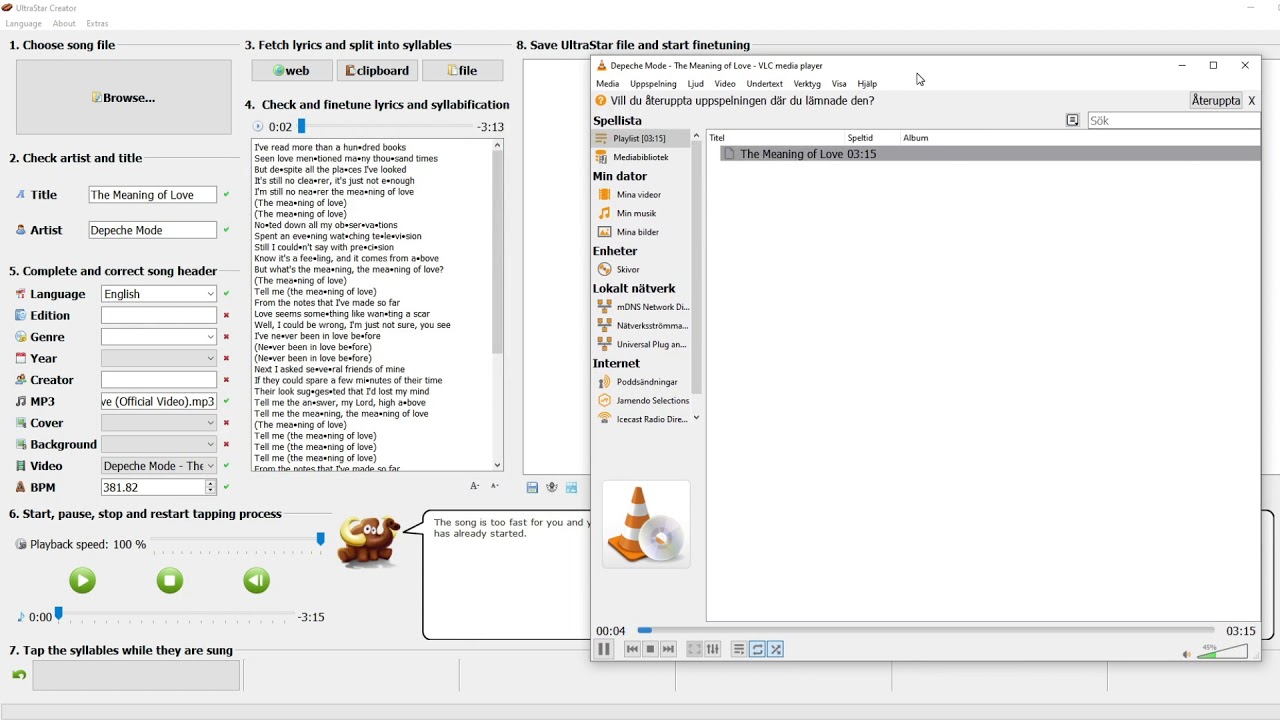Toggle VLC playlist button

pos(739,649)
